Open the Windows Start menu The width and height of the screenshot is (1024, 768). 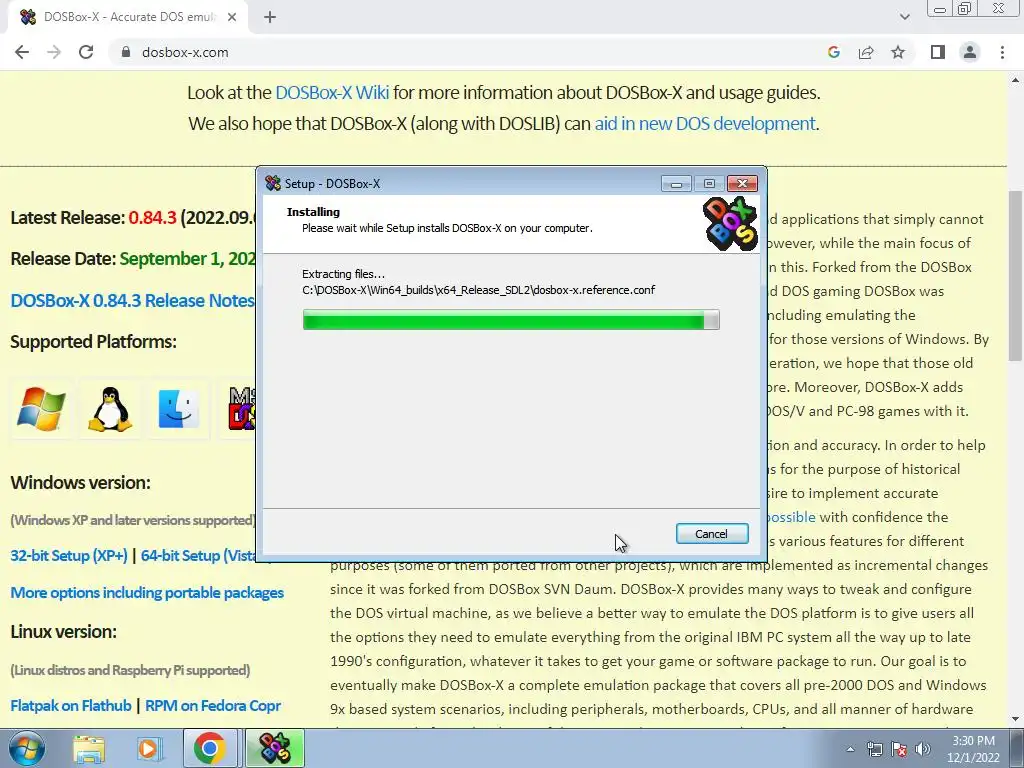pyautogui.click(x=27, y=748)
